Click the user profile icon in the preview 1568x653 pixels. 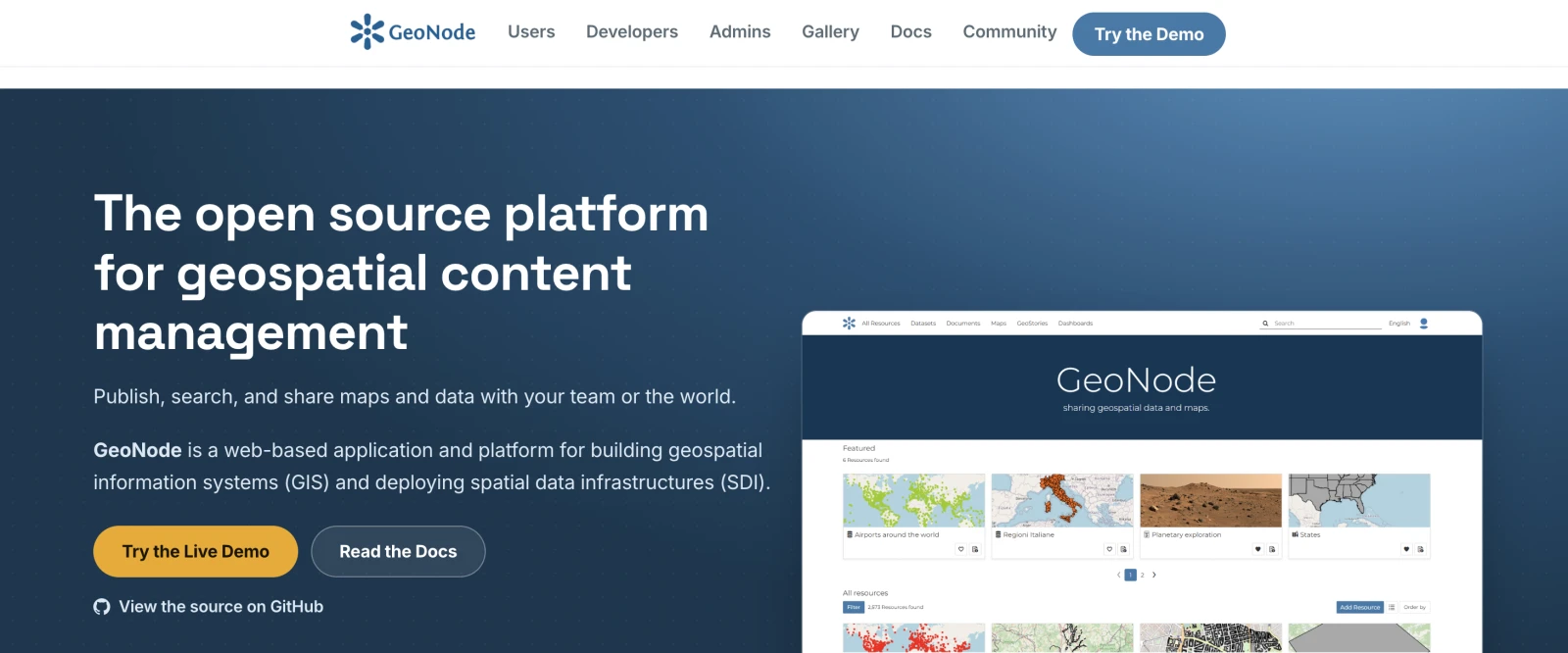[x=1424, y=323]
